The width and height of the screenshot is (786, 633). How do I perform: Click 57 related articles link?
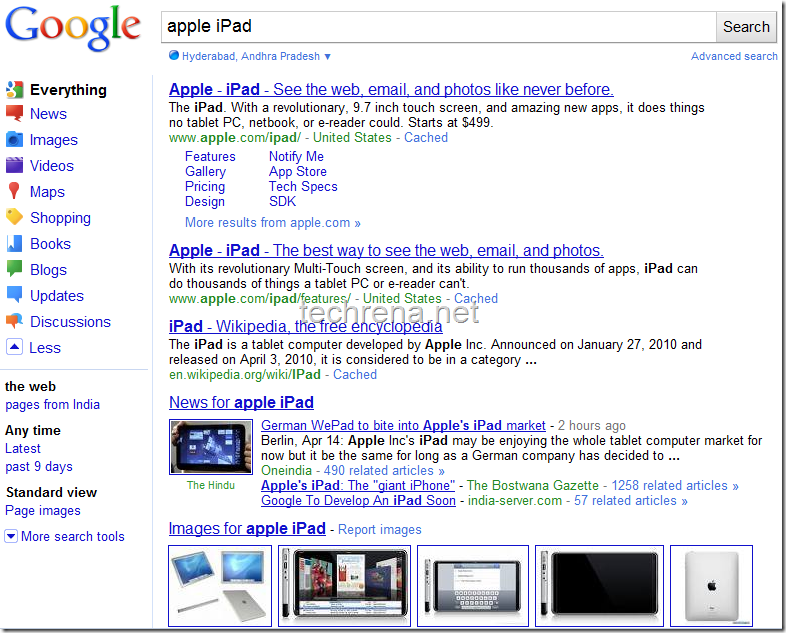click(x=631, y=501)
